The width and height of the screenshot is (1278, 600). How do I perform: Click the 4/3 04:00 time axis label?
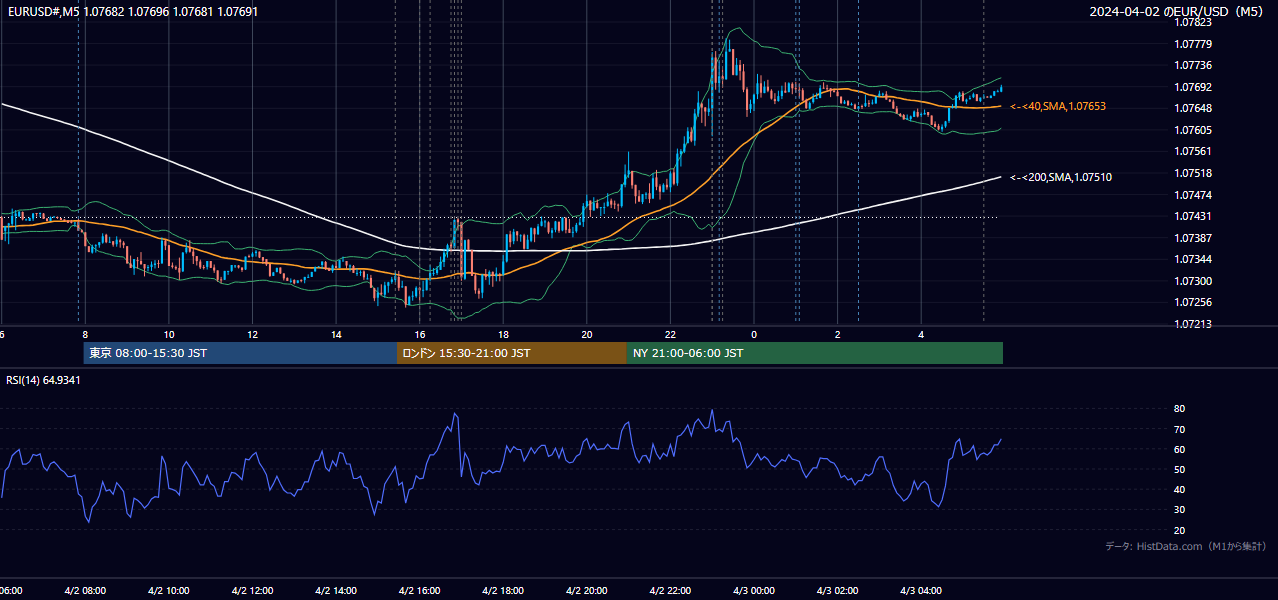921,591
